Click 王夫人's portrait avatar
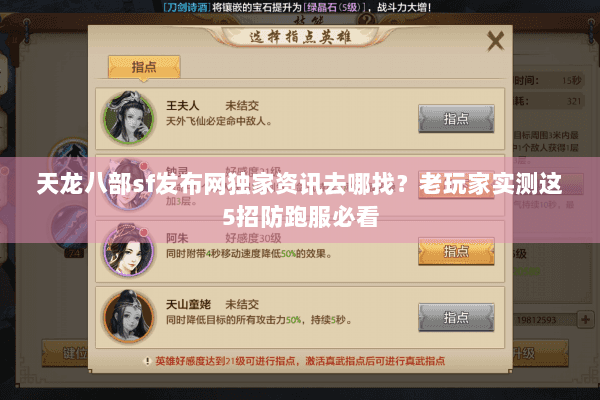 tap(129, 118)
